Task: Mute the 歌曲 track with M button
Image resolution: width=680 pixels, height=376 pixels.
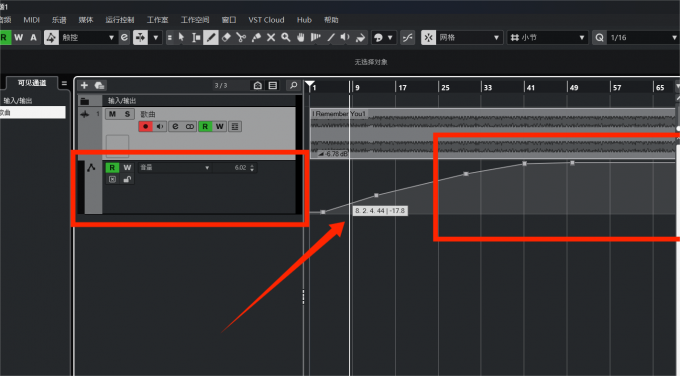Action: click(x=112, y=114)
